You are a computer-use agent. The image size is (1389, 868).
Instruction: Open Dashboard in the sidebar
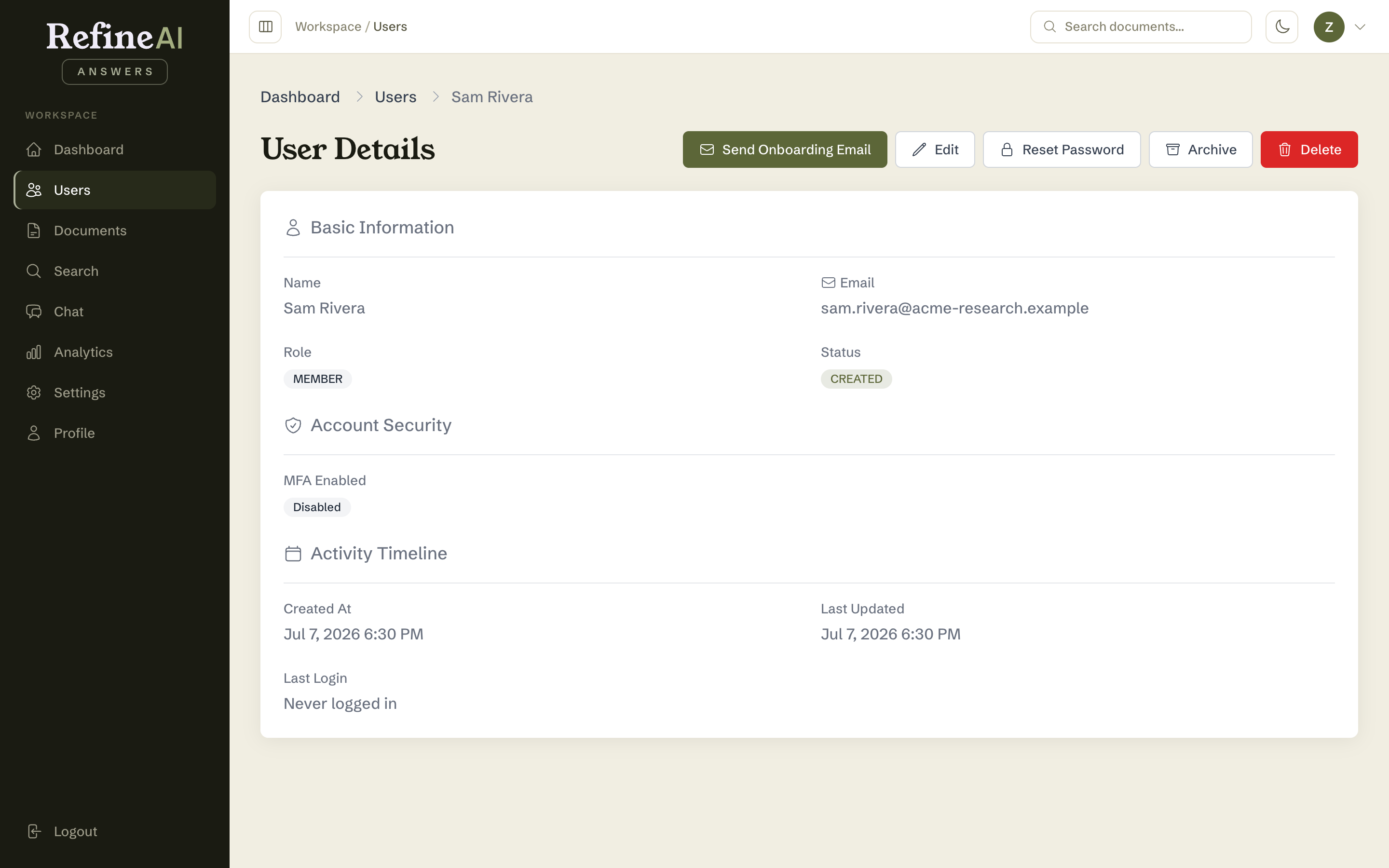pyautogui.click(x=115, y=149)
